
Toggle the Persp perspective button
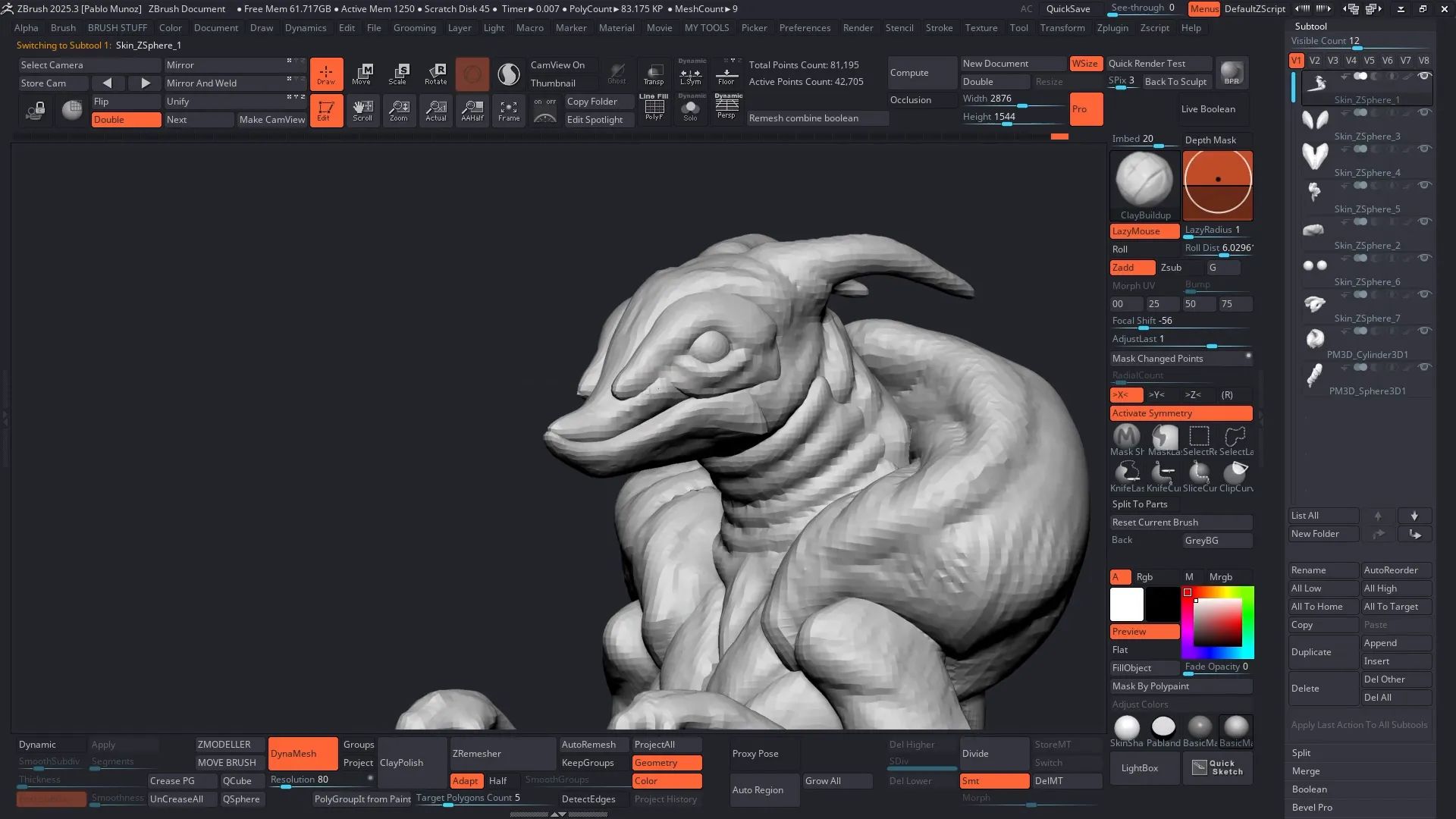point(727,106)
